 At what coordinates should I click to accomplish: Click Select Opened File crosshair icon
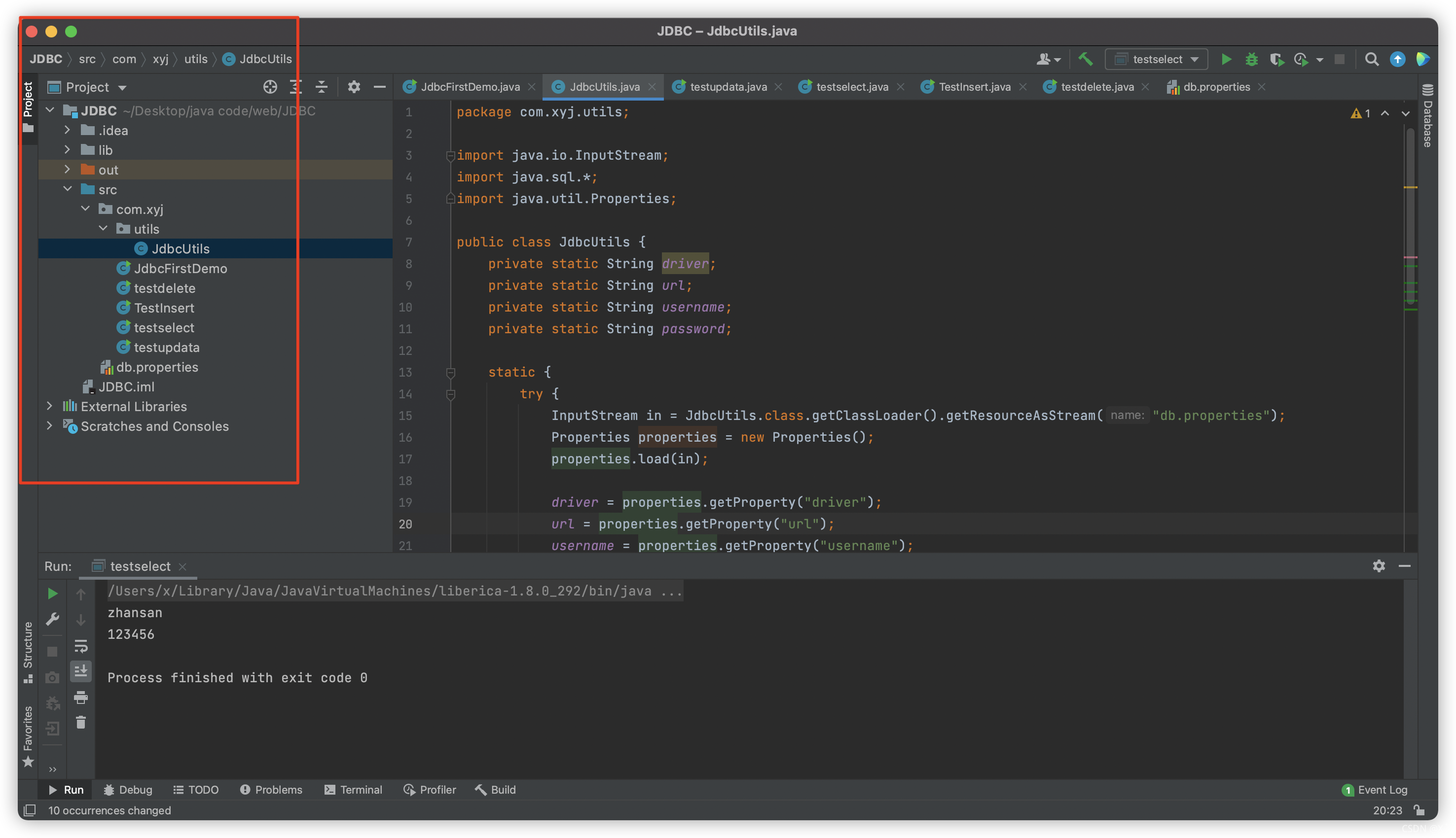click(x=270, y=87)
